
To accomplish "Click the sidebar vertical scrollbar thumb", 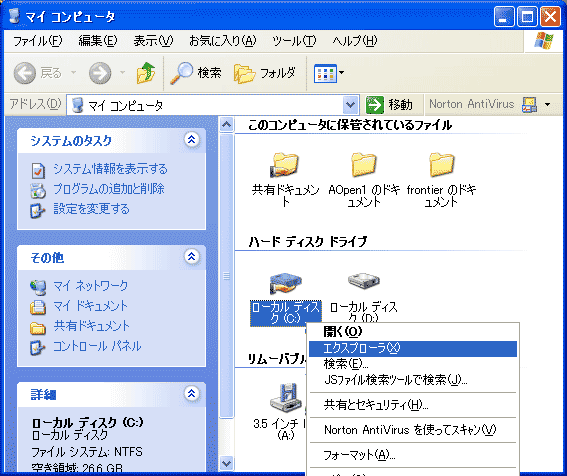I will coord(227,276).
